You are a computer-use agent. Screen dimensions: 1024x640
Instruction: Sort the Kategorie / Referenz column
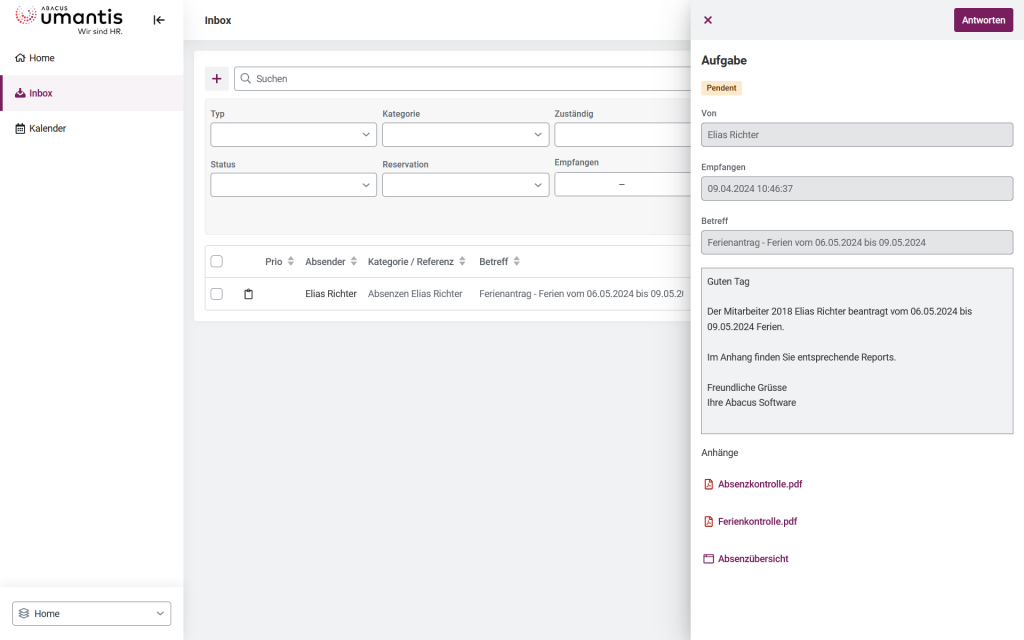point(462,262)
